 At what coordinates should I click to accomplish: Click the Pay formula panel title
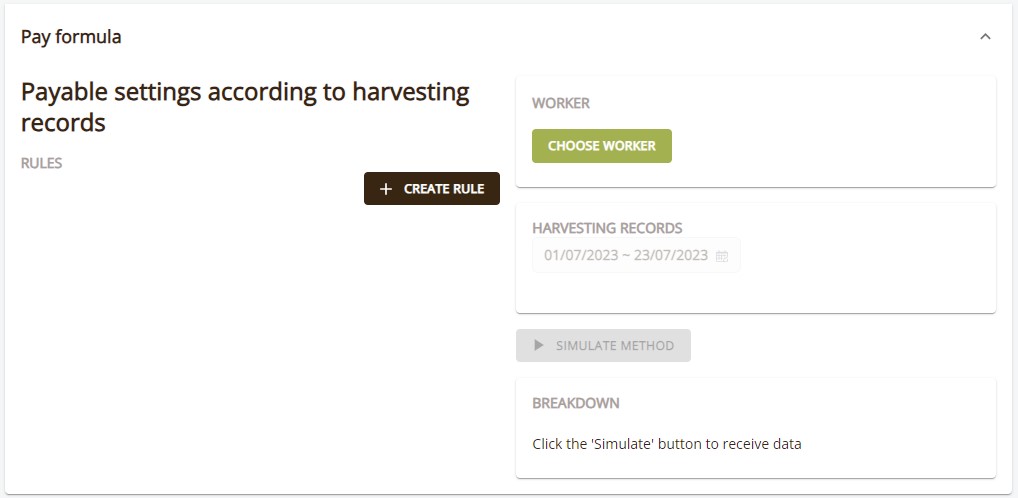coord(71,37)
